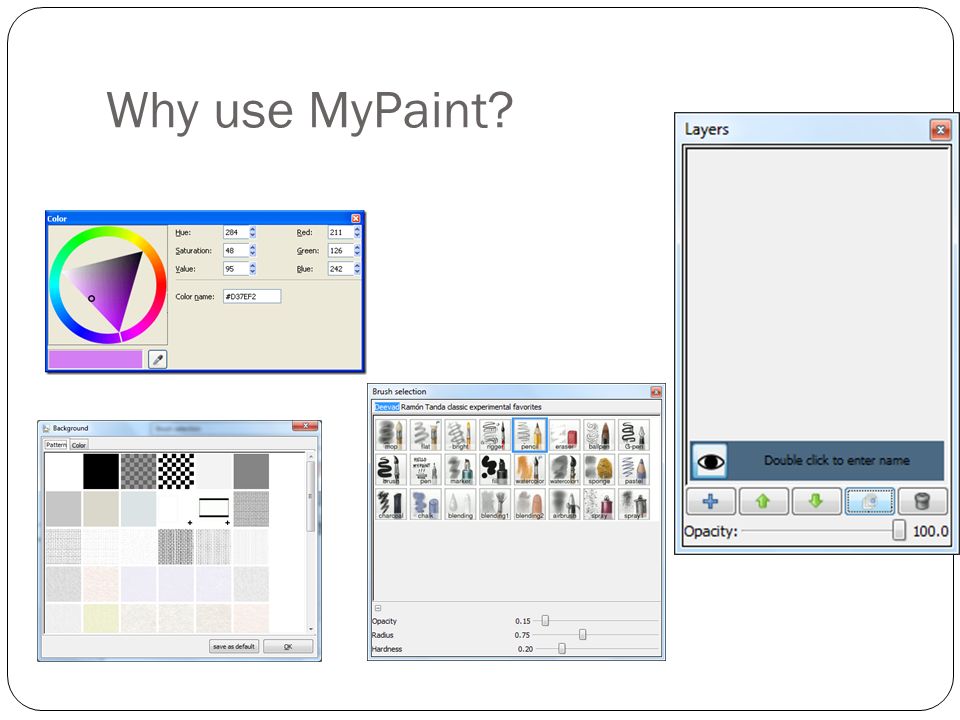The image size is (960, 720).
Task: Click the merge layer button
Action: coord(869,501)
